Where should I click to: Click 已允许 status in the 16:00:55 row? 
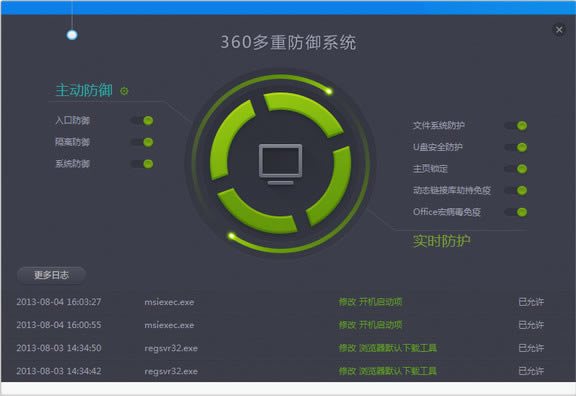click(x=531, y=325)
